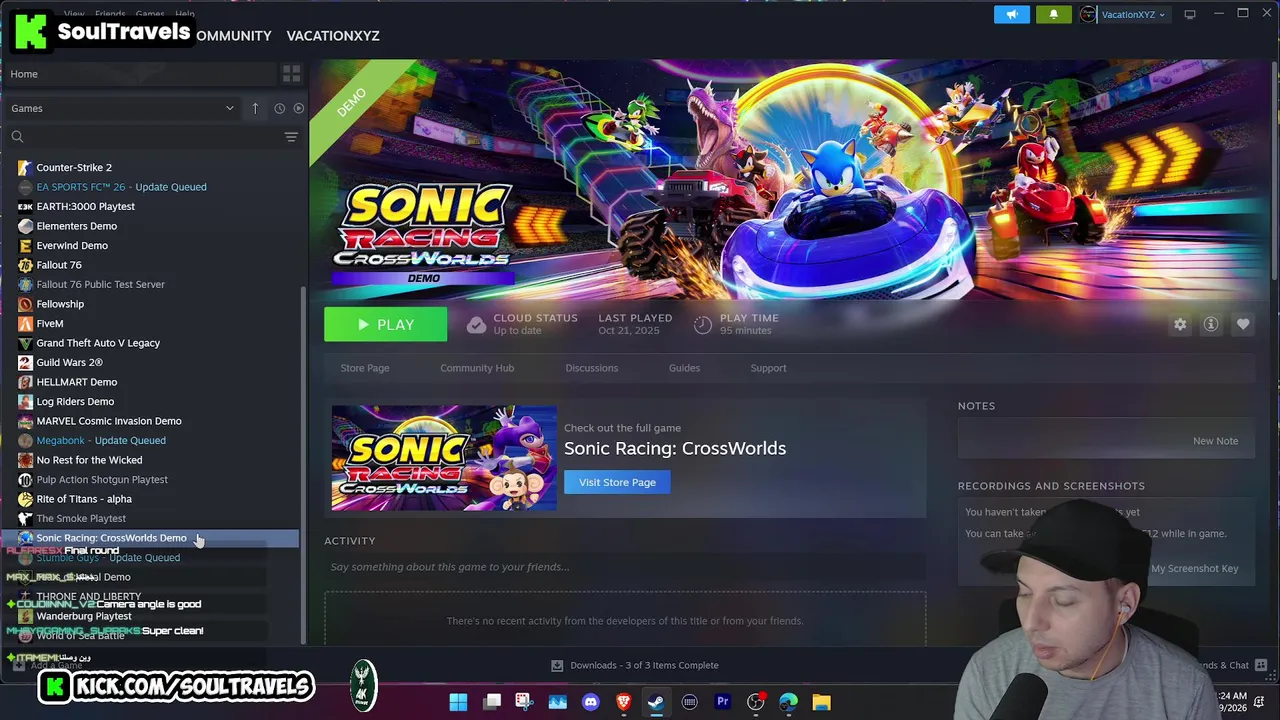The height and width of the screenshot is (720, 1280).
Task: Open the Store Page tab
Action: 365,368
